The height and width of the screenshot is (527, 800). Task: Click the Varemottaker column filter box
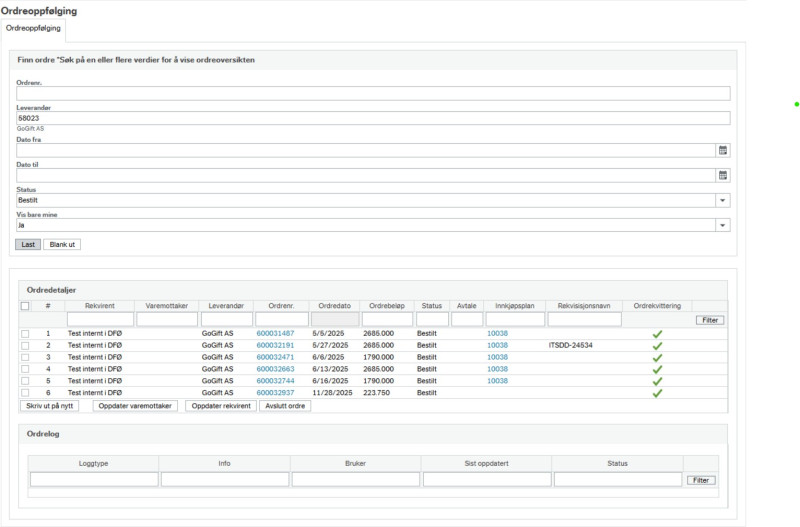167,320
